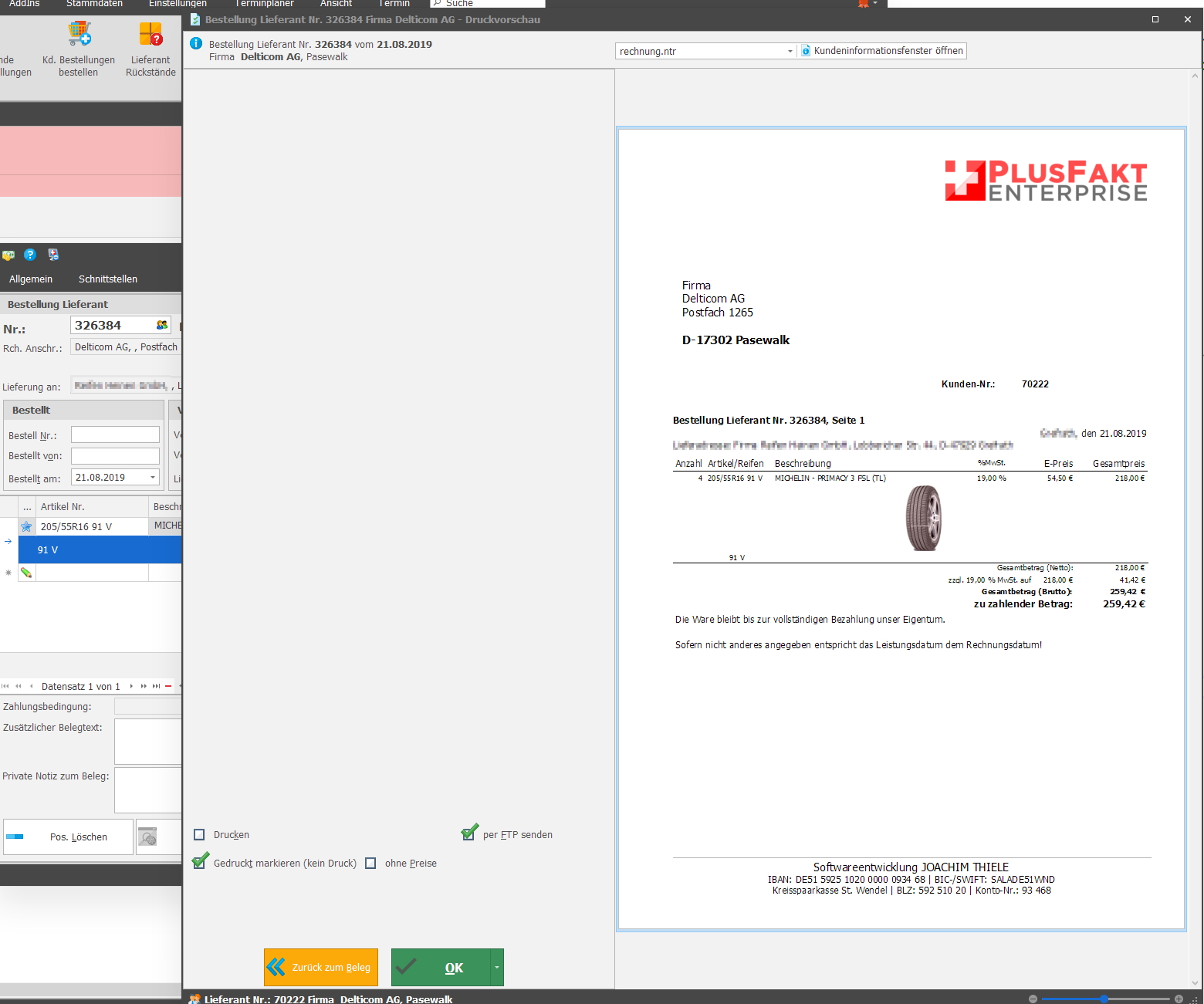Click the blue star icon in row 205/55R16
The width and height of the screenshot is (1204, 1004).
pos(26,526)
